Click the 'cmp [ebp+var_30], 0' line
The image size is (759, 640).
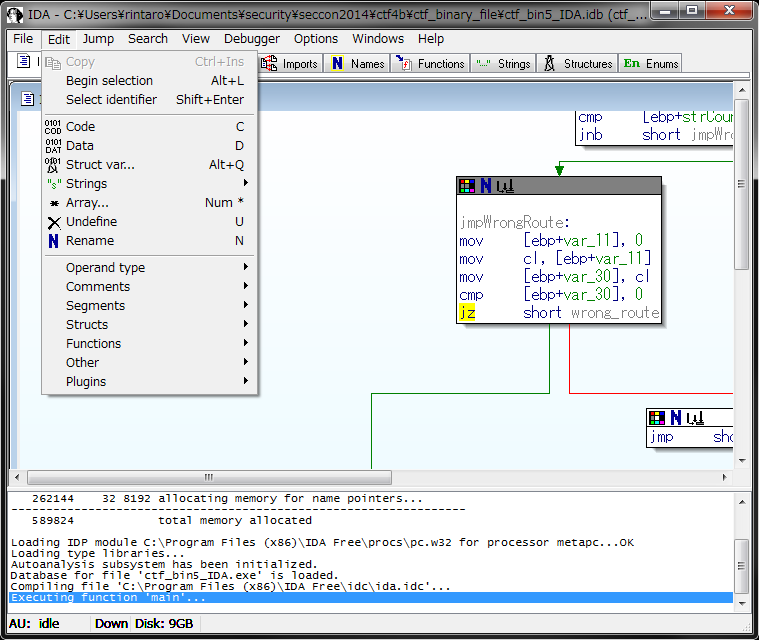(551, 294)
